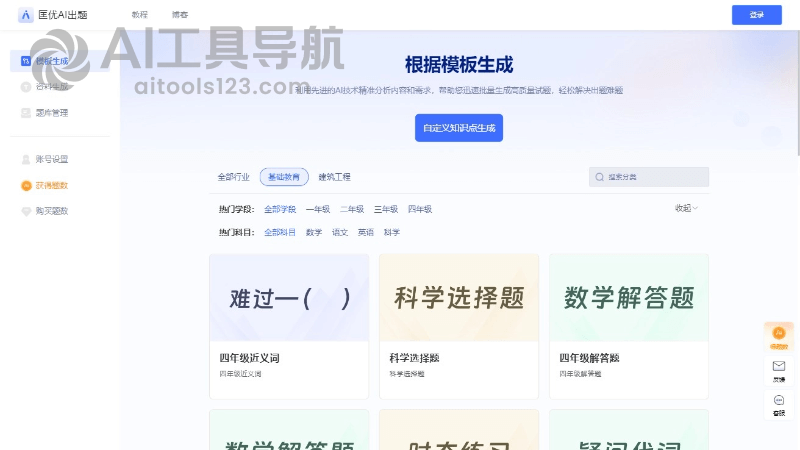Viewport: 800px width, 450px height.
Task: Select the 全部行业 tab
Action: coord(233,177)
